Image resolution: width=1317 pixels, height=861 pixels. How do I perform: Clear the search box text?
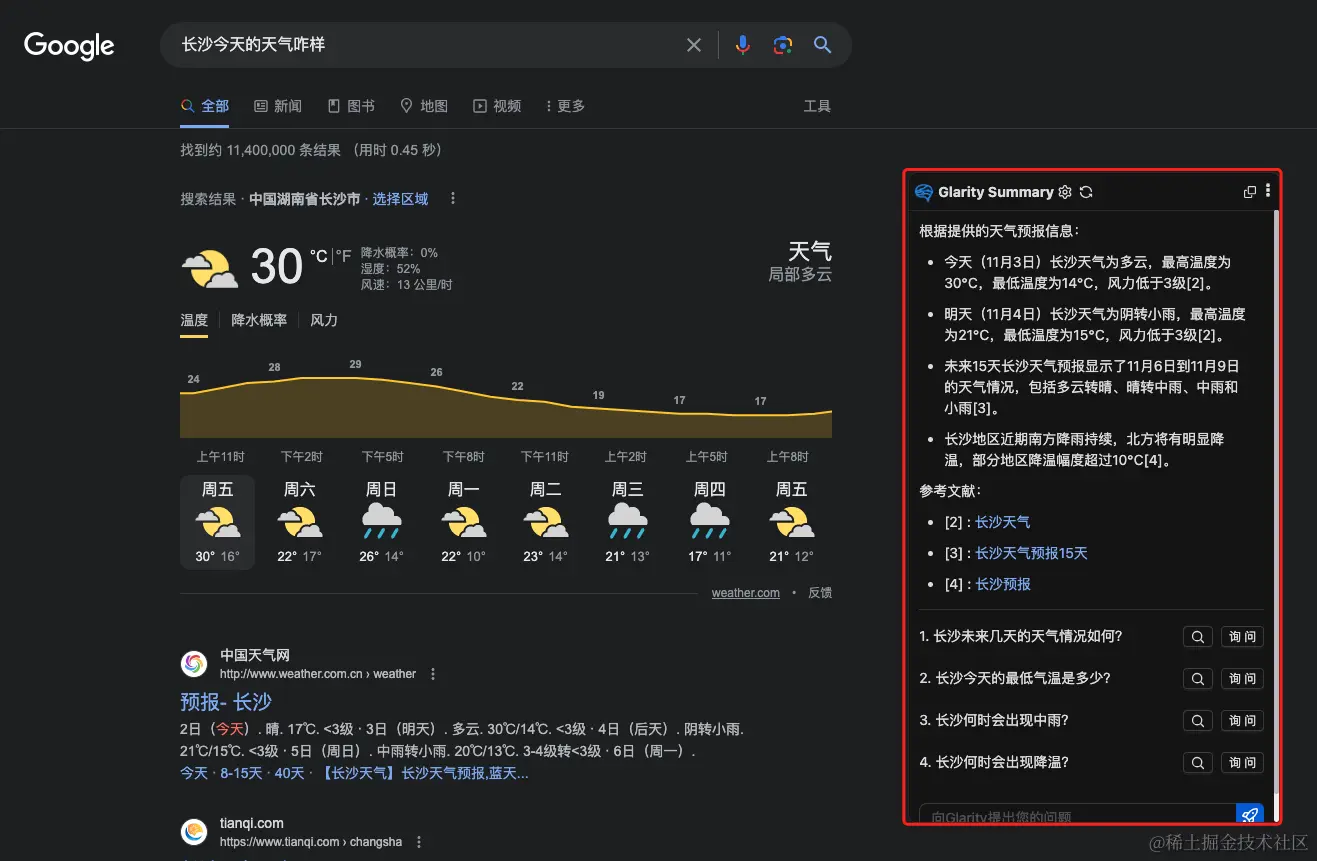[694, 45]
